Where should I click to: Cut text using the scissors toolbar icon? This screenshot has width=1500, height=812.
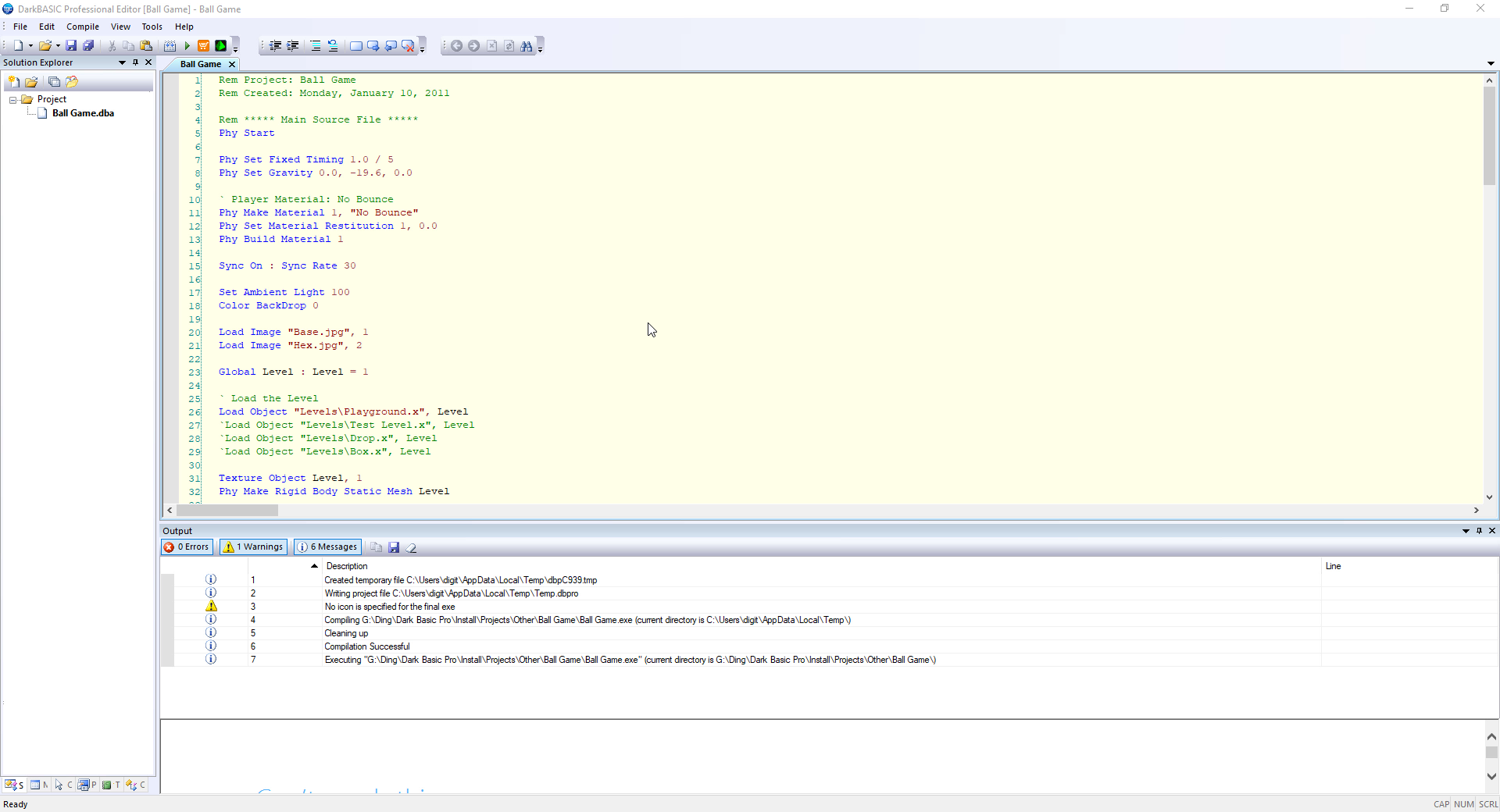[x=112, y=45]
